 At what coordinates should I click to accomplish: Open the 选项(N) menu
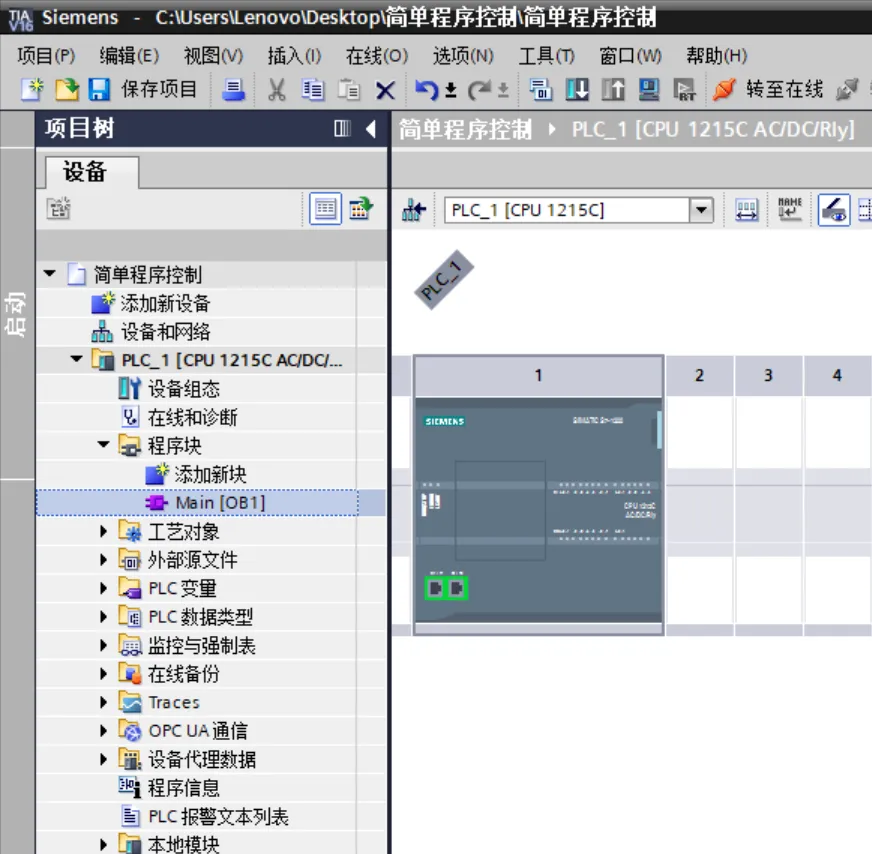(463, 56)
